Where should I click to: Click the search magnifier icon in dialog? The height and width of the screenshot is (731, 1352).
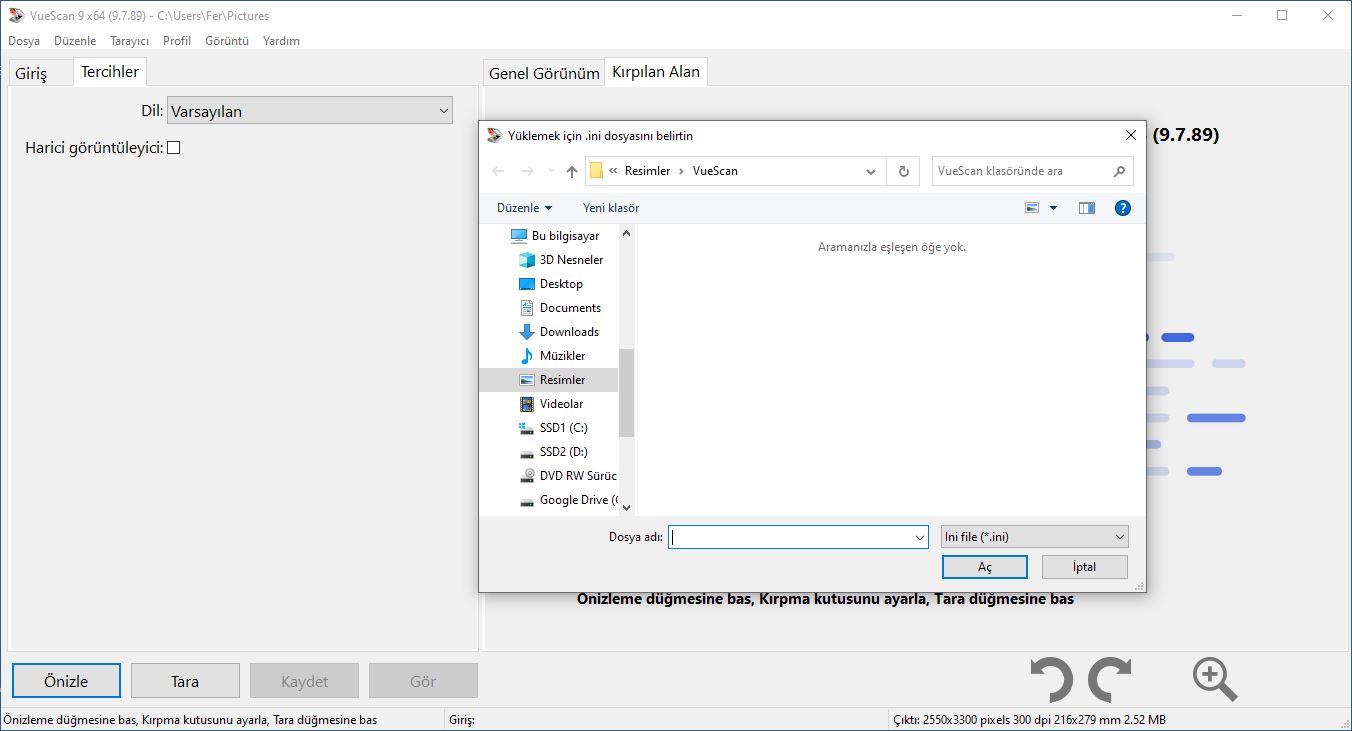click(1120, 171)
